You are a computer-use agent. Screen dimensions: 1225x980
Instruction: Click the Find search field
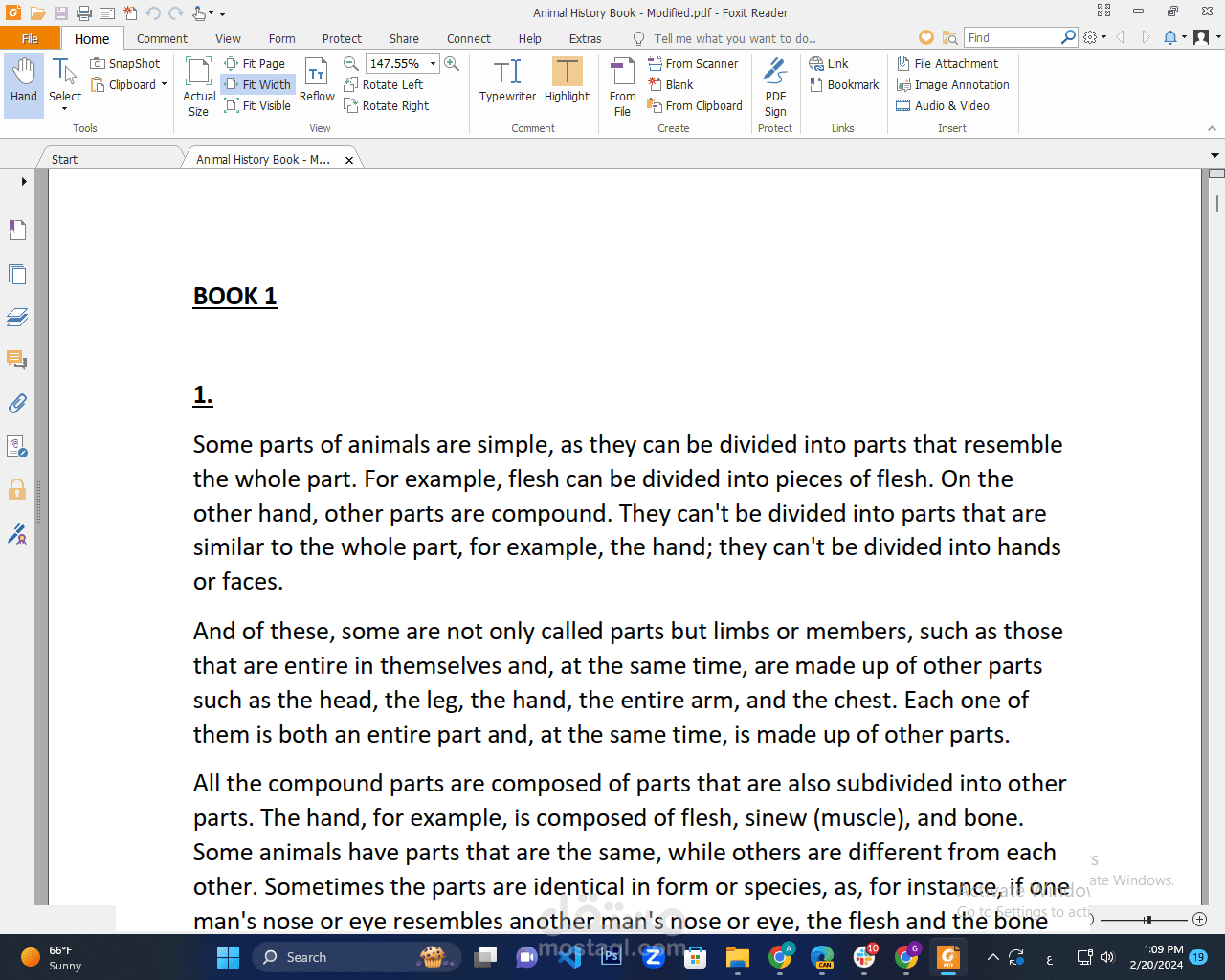click(1013, 37)
